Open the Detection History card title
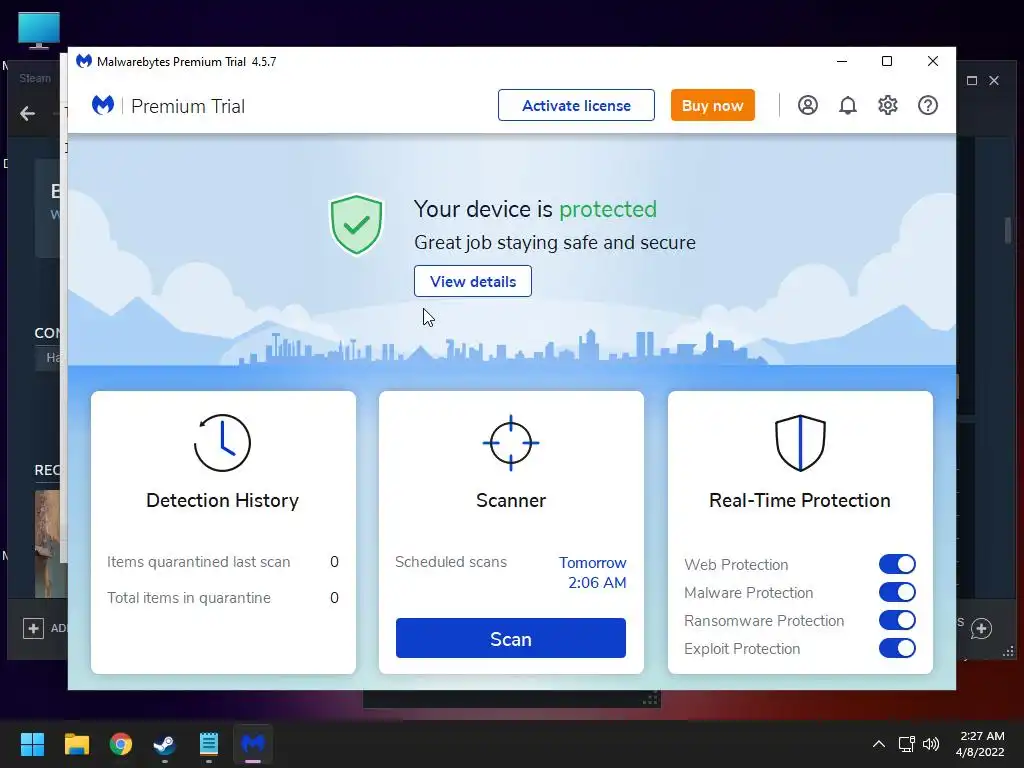Screen dimensions: 1024x768 pyautogui.click(x=222, y=500)
